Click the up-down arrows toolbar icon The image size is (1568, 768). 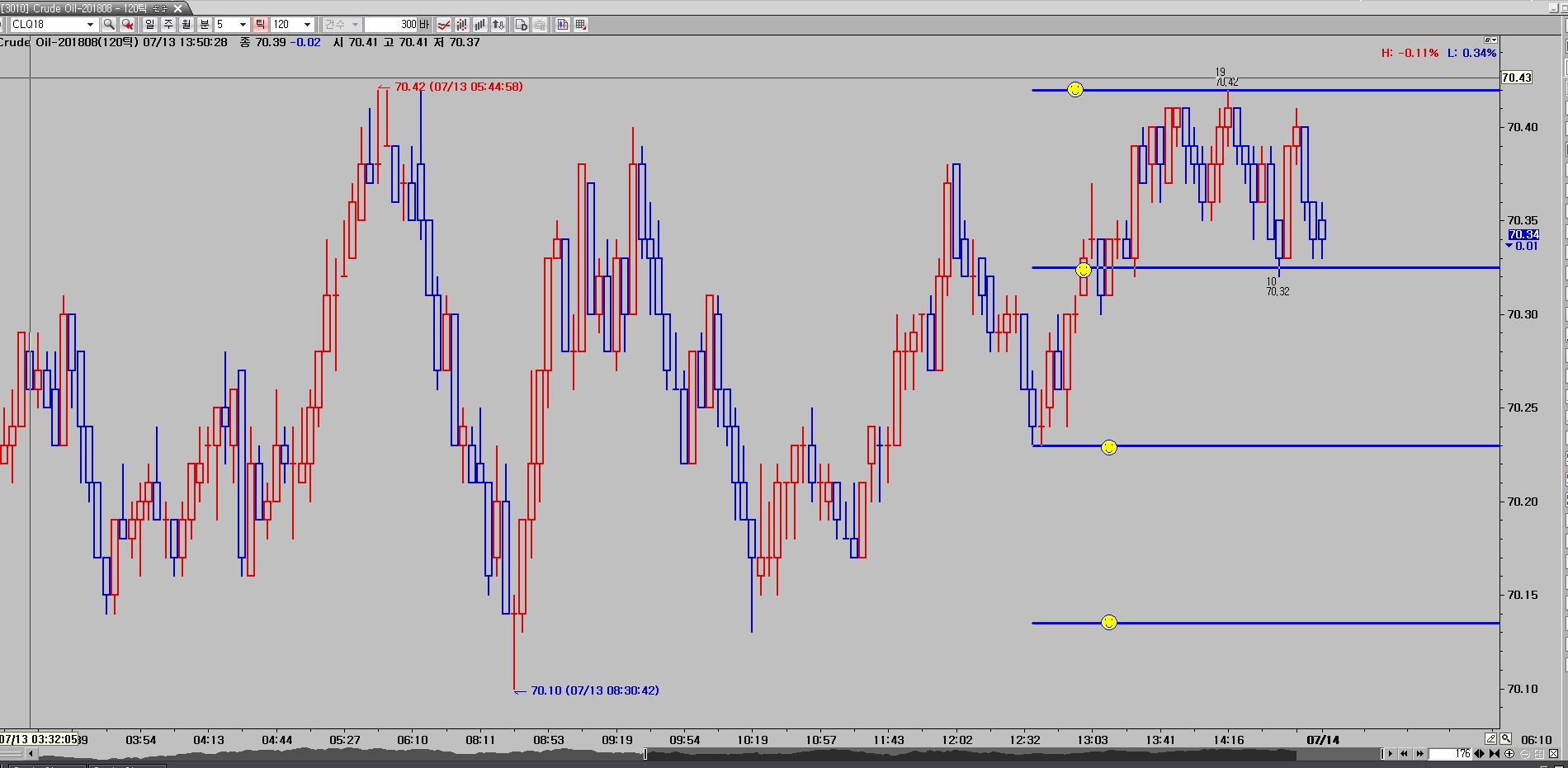(498, 25)
